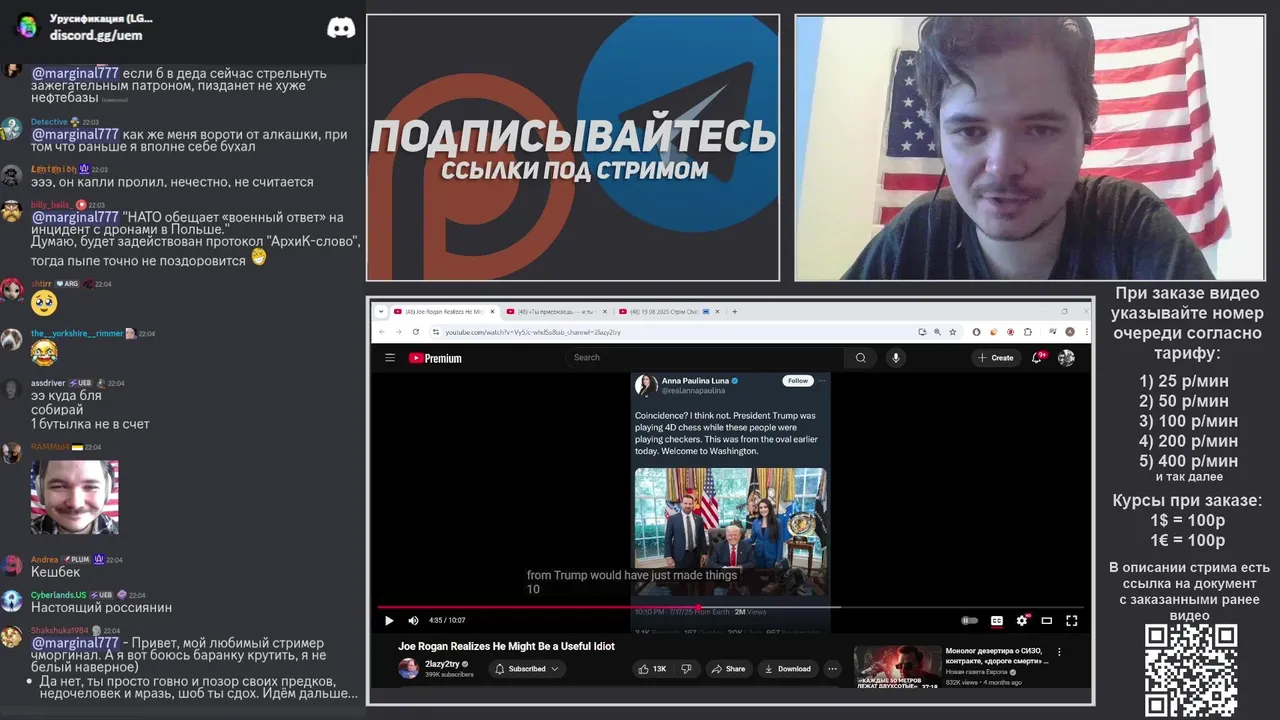Screen dimensions: 1280x720
Task: Open the YouTube account avatar menu
Action: click(x=1067, y=357)
